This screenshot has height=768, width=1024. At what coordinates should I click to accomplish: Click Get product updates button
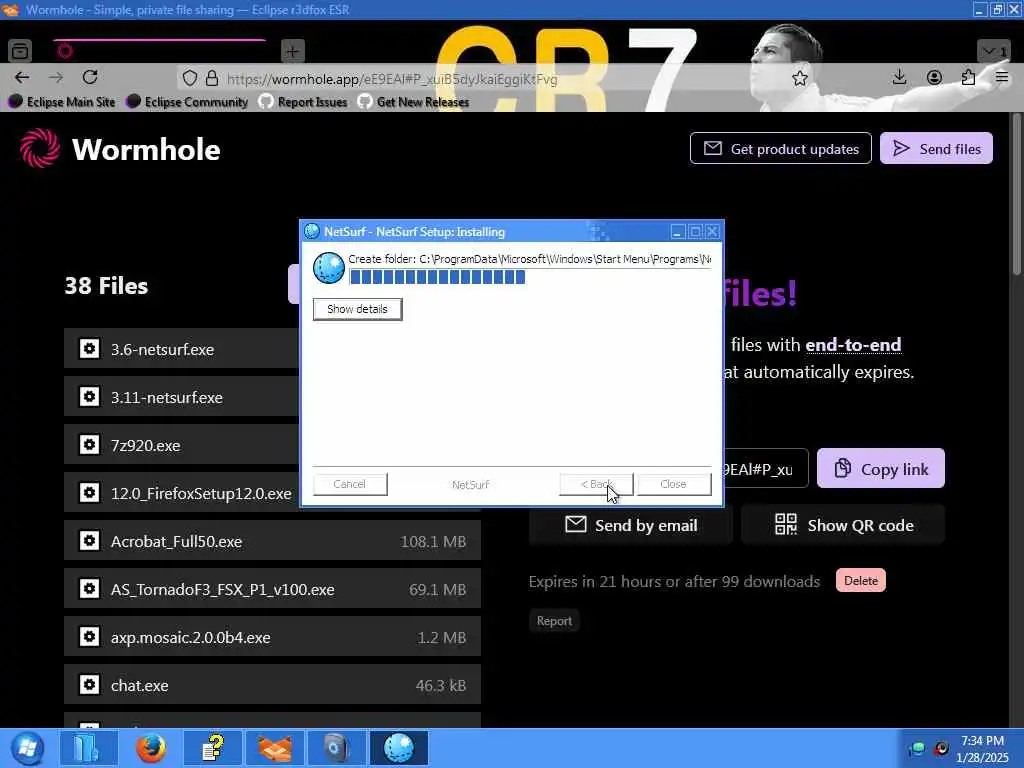(x=780, y=148)
